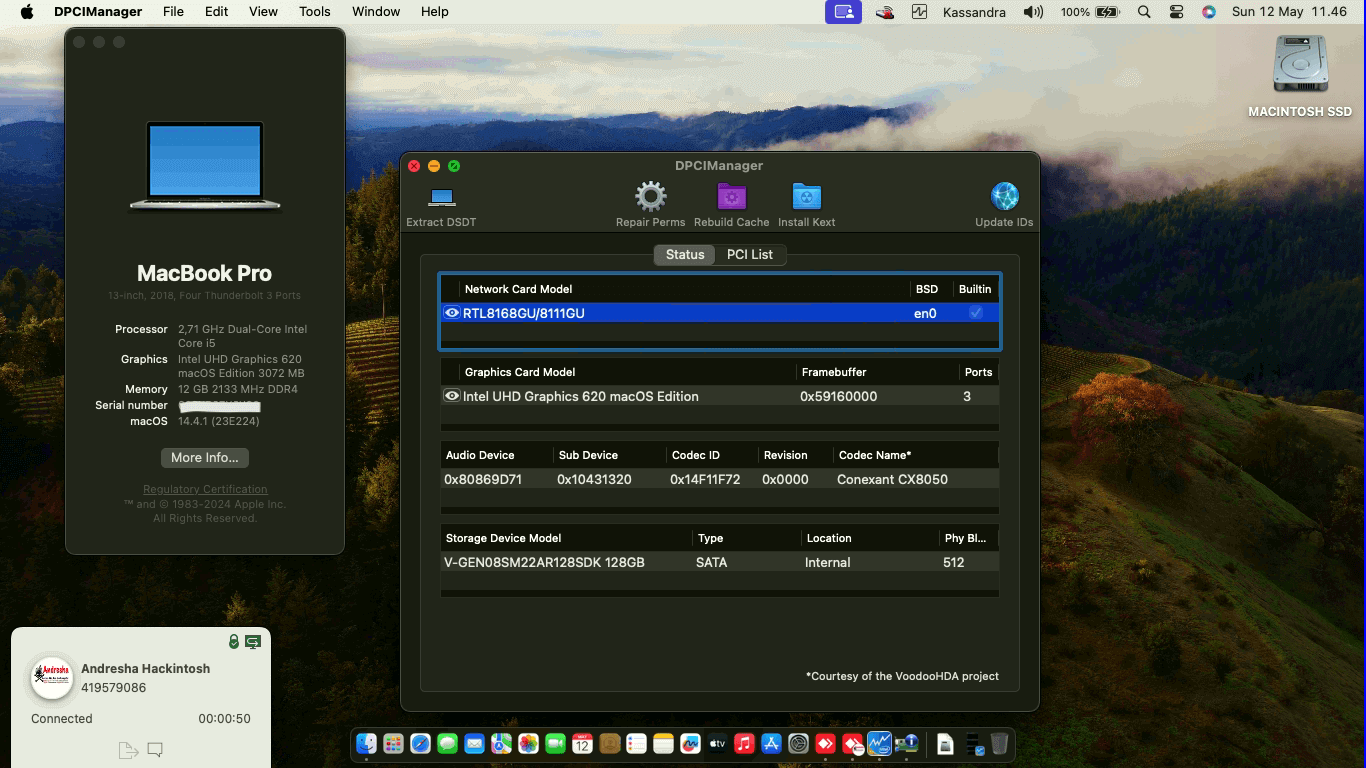
Task: Select the V-GEN08SM22AR128SDK 128GB storage row
Action: pyautogui.click(x=719, y=562)
